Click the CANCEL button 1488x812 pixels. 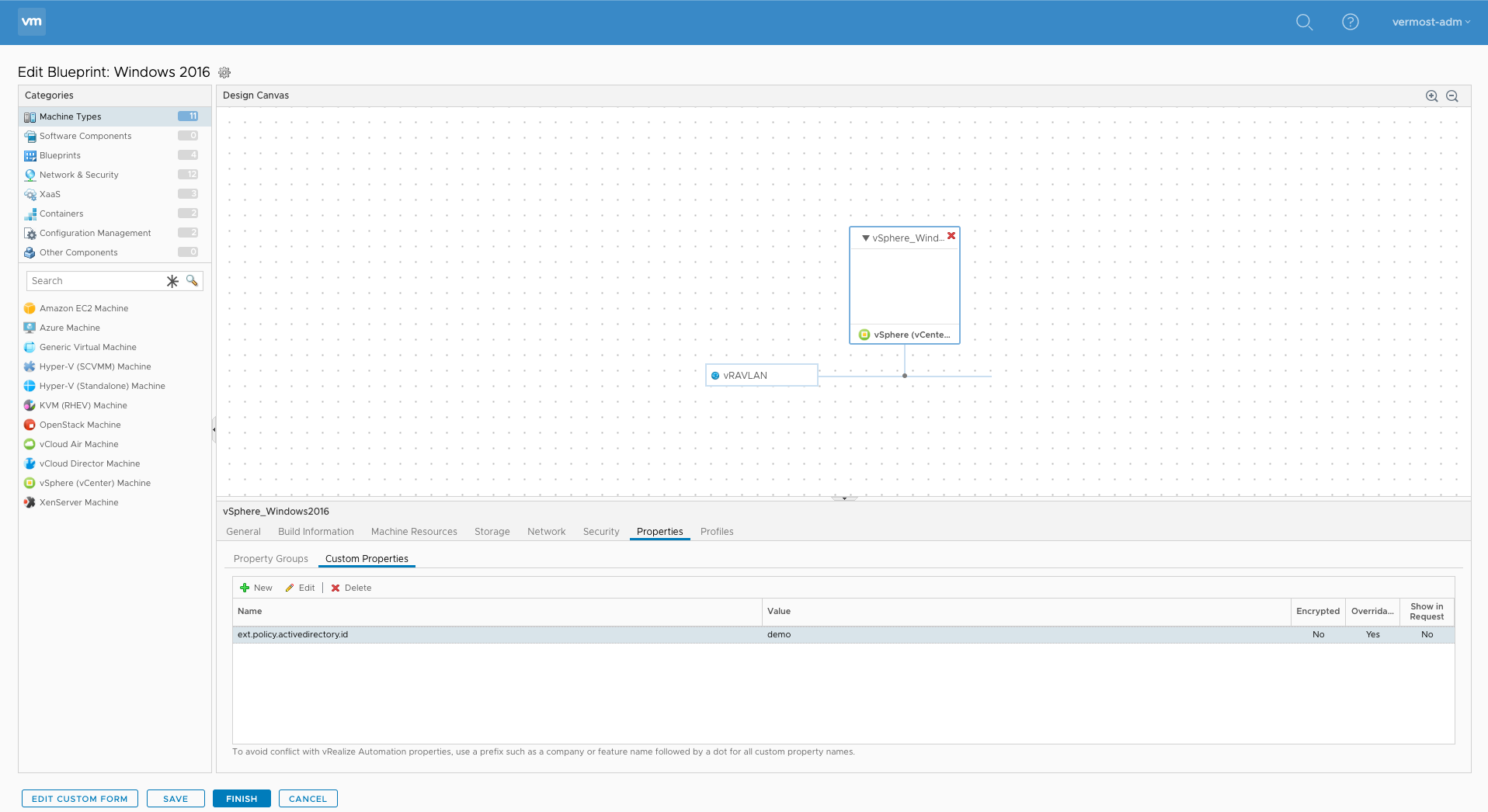308,799
